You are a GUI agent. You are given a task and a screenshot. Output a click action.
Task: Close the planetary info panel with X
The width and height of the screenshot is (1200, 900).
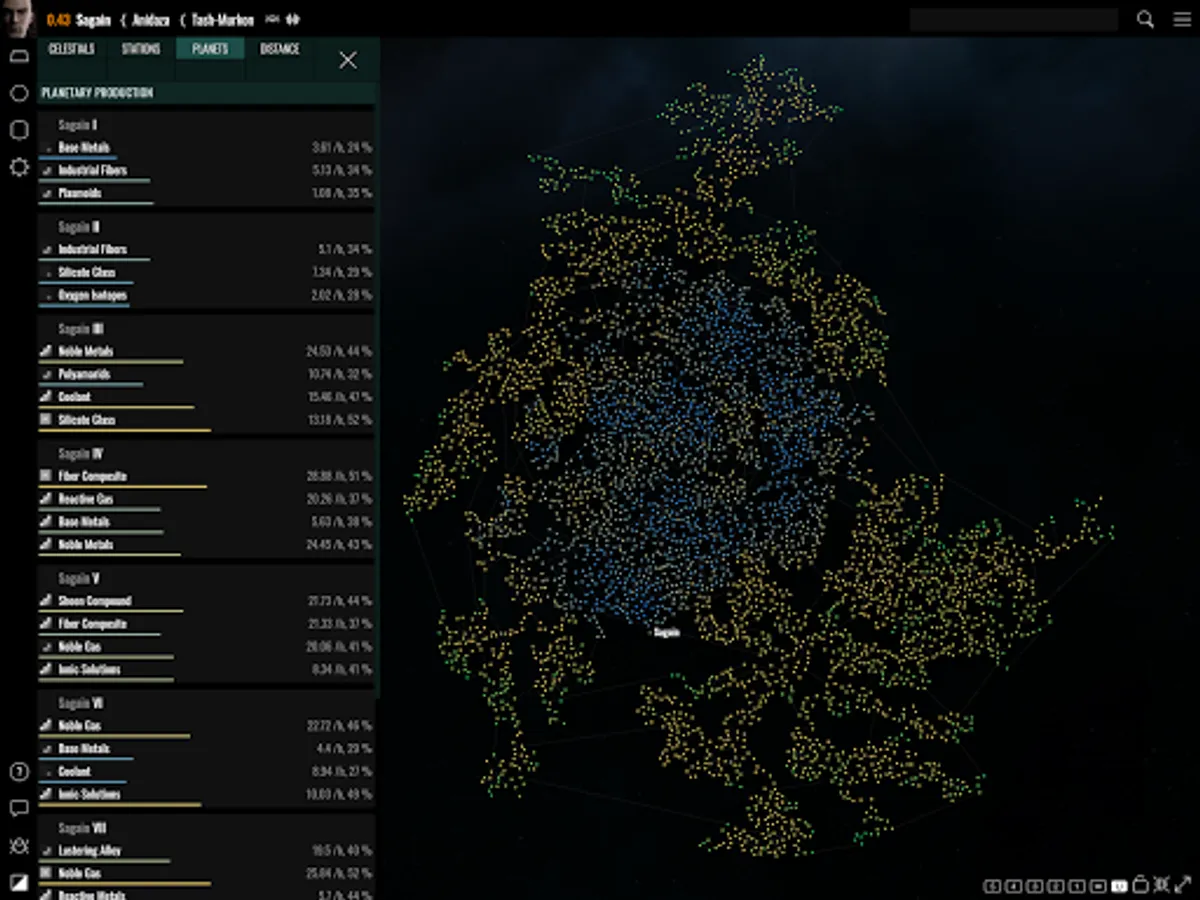point(348,60)
